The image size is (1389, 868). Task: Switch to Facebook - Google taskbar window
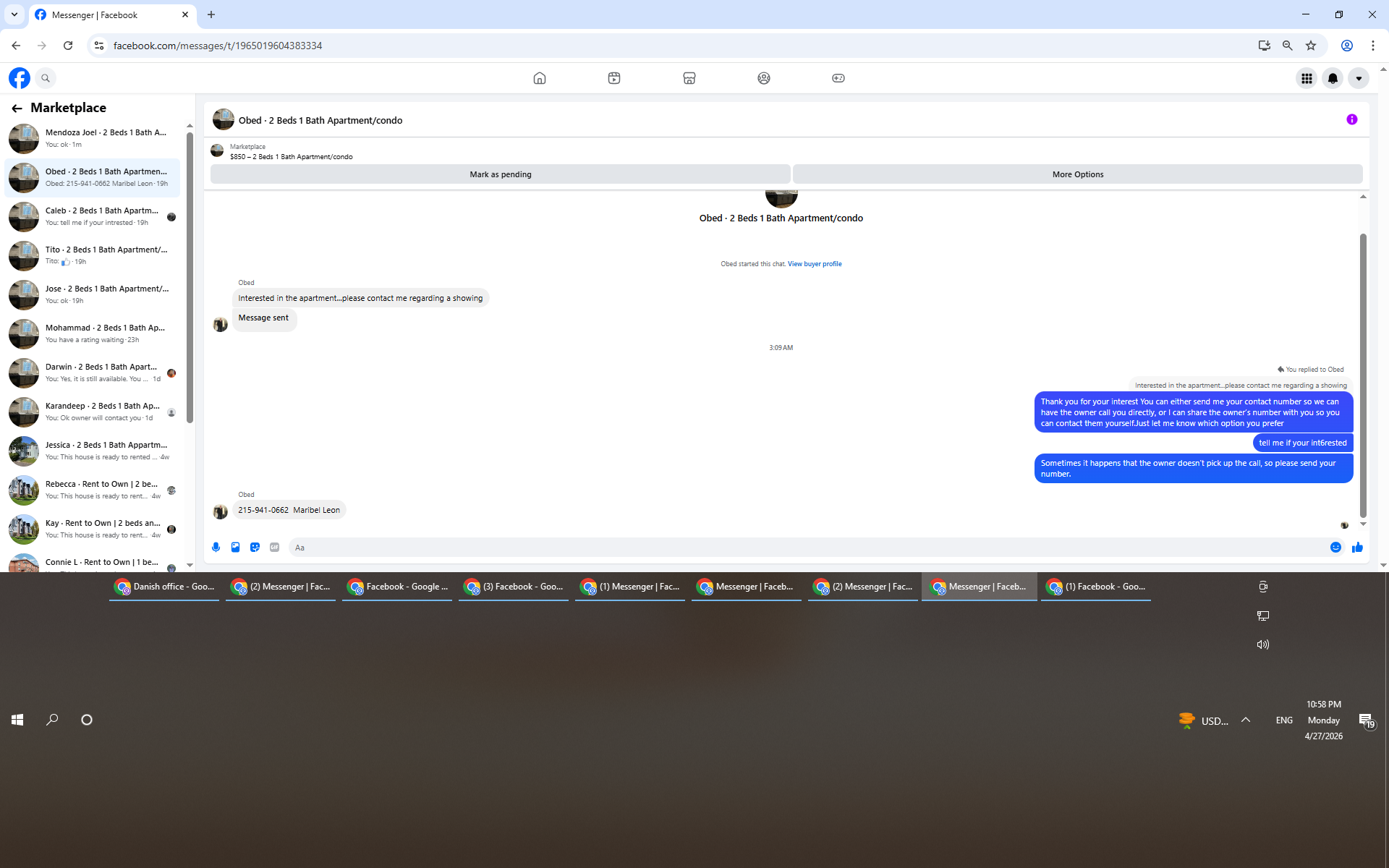click(397, 587)
